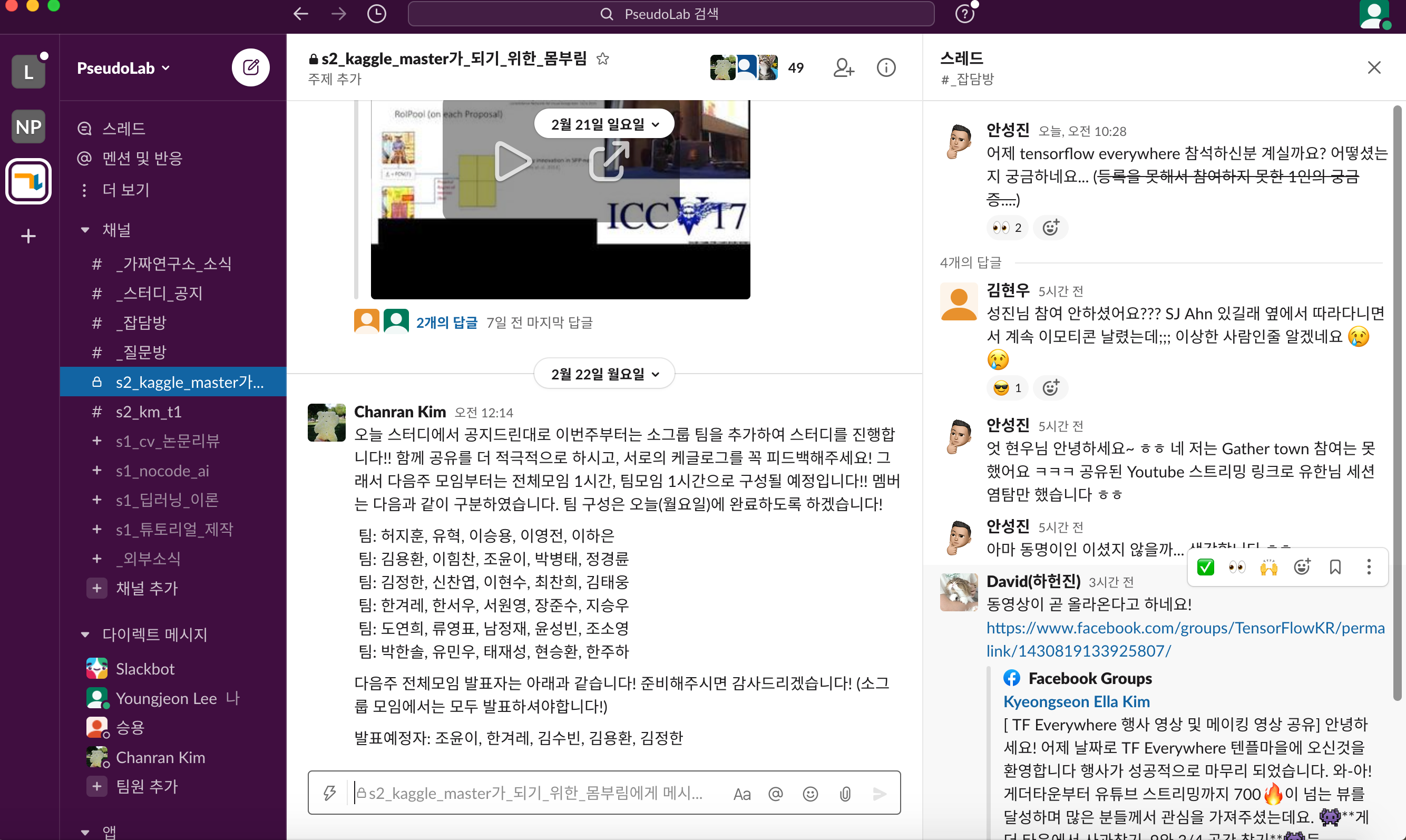
Task: Open the 2월 22일 월요일 date dropdown
Action: coord(603,374)
